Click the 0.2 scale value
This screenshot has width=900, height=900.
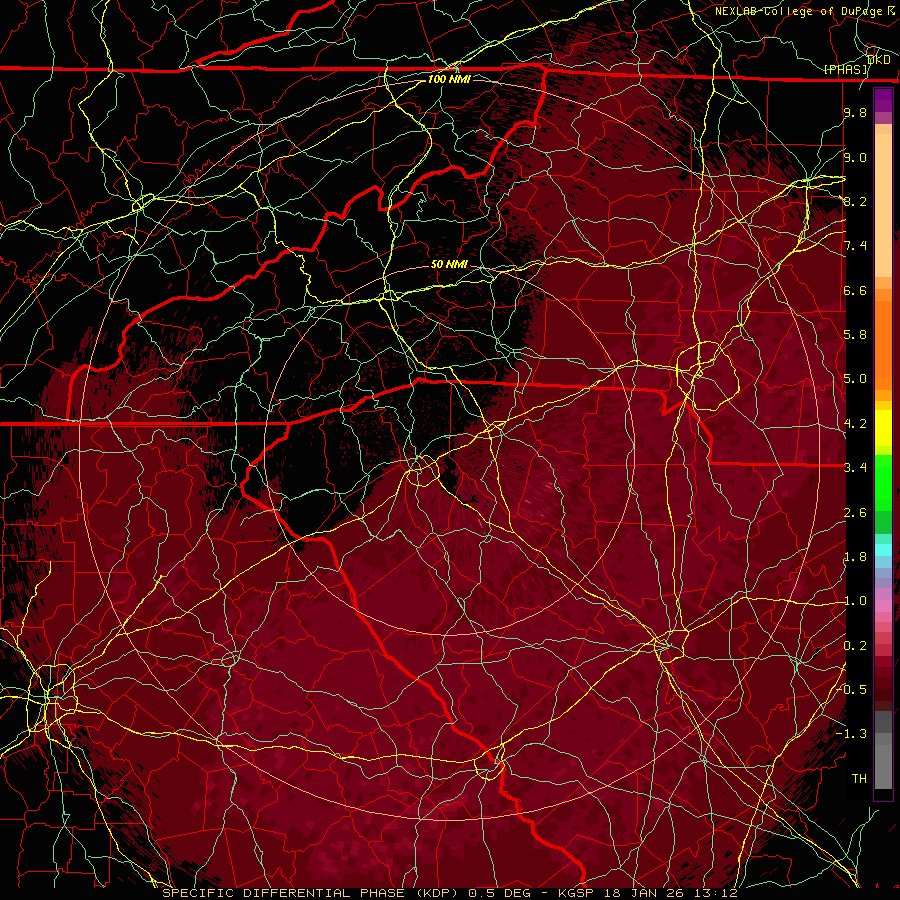pyautogui.click(x=855, y=646)
